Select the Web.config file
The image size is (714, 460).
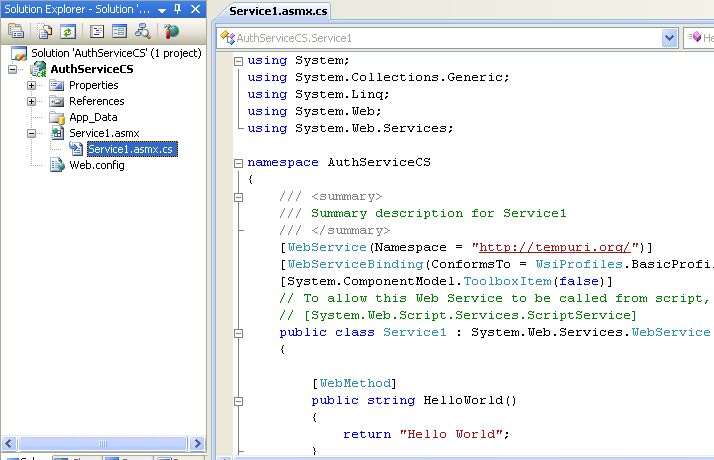pos(97,165)
